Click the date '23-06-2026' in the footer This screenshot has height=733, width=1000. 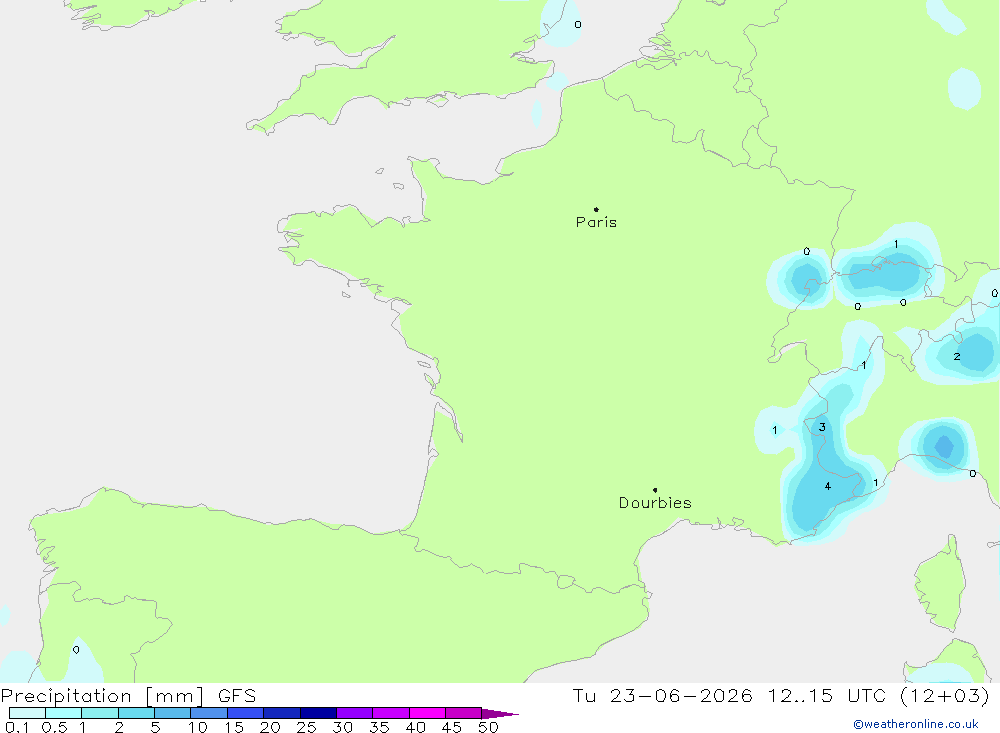click(681, 695)
